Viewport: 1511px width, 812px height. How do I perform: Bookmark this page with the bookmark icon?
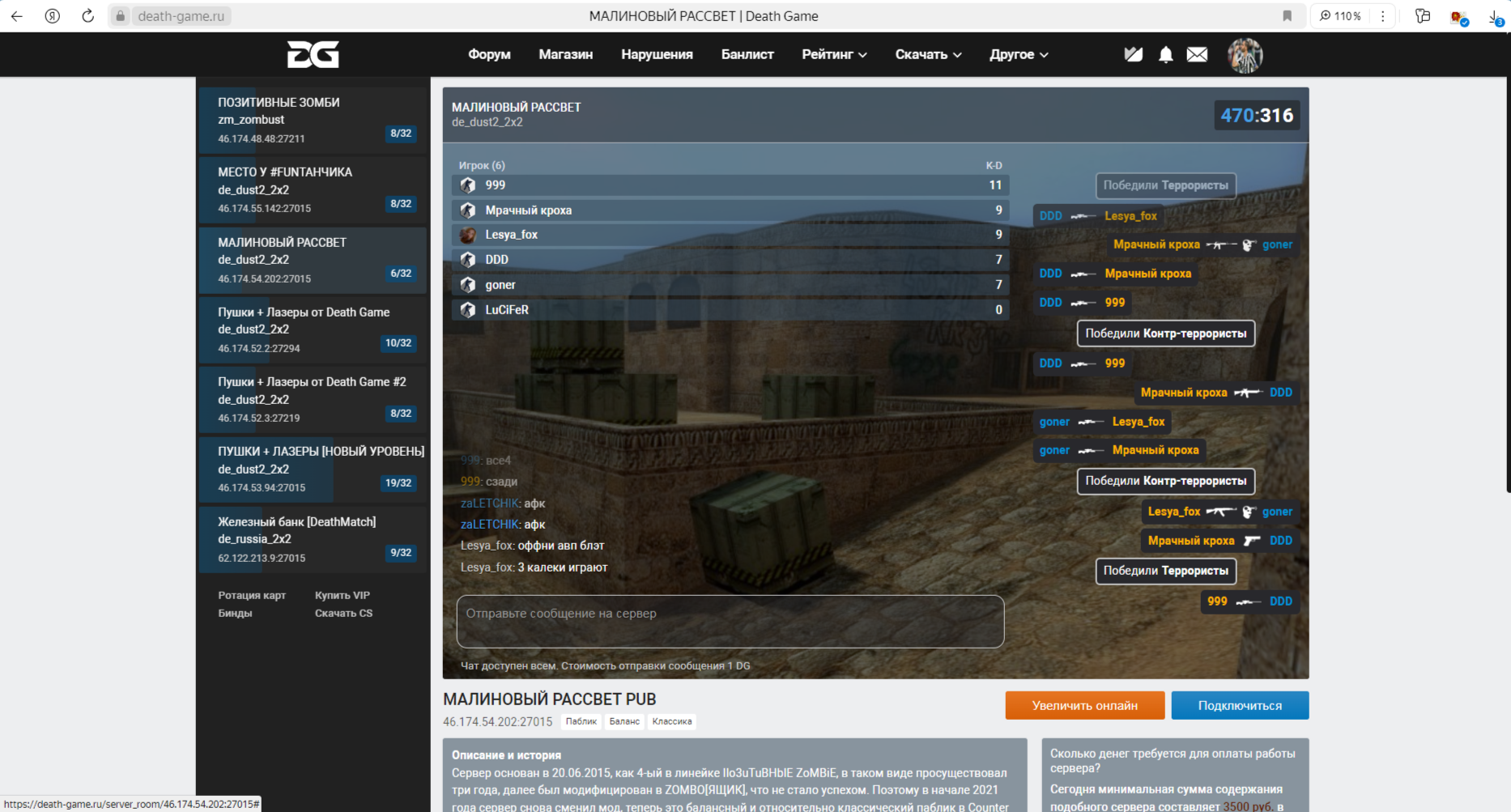(1287, 15)
